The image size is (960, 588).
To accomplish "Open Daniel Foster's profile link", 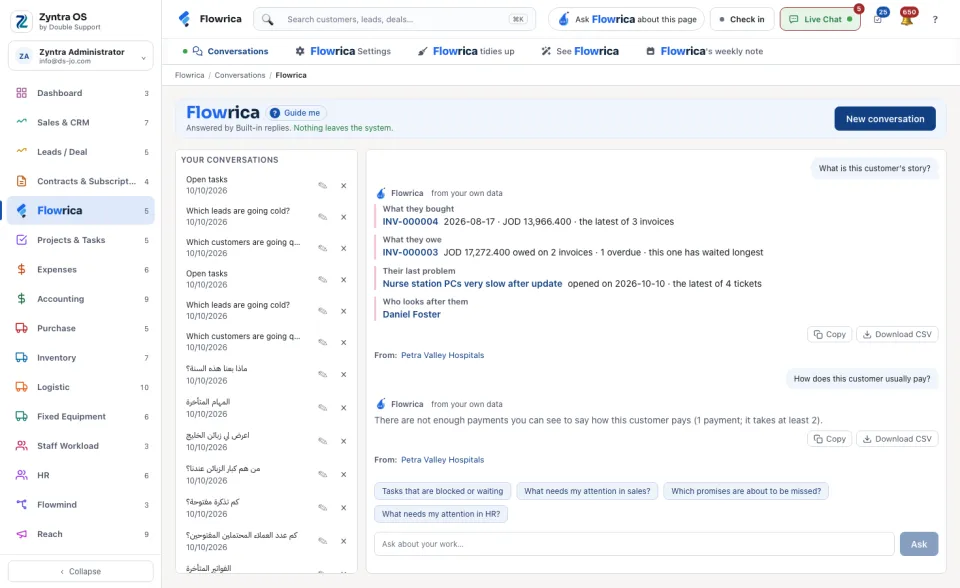I will click(x=411, y=314).
